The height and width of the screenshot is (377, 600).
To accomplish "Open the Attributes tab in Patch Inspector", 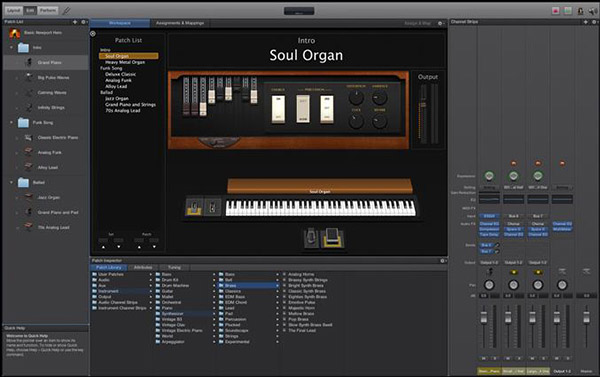I will (x=143, y=268).
